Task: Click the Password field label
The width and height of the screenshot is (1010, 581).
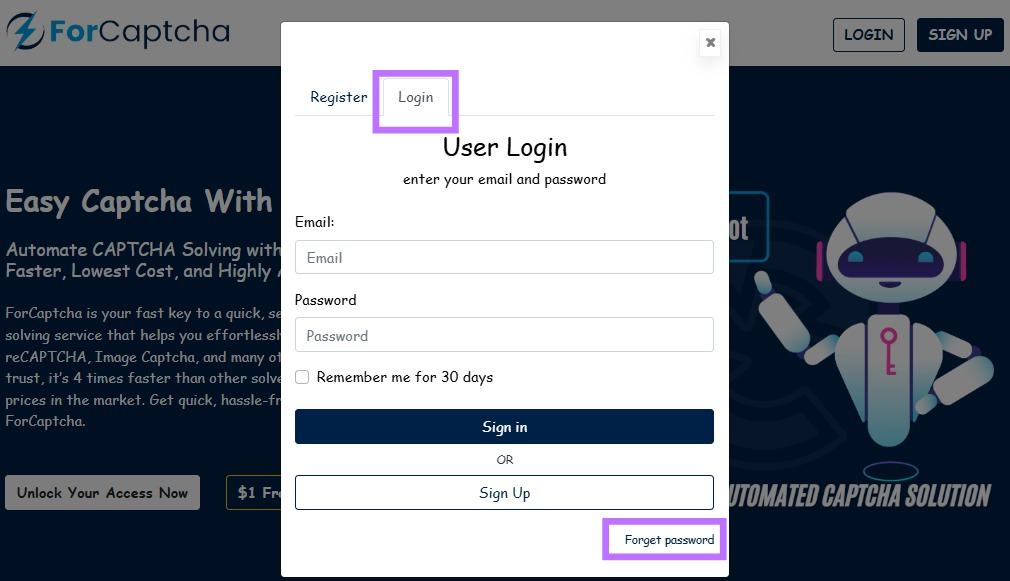Action: pos(325,300)
